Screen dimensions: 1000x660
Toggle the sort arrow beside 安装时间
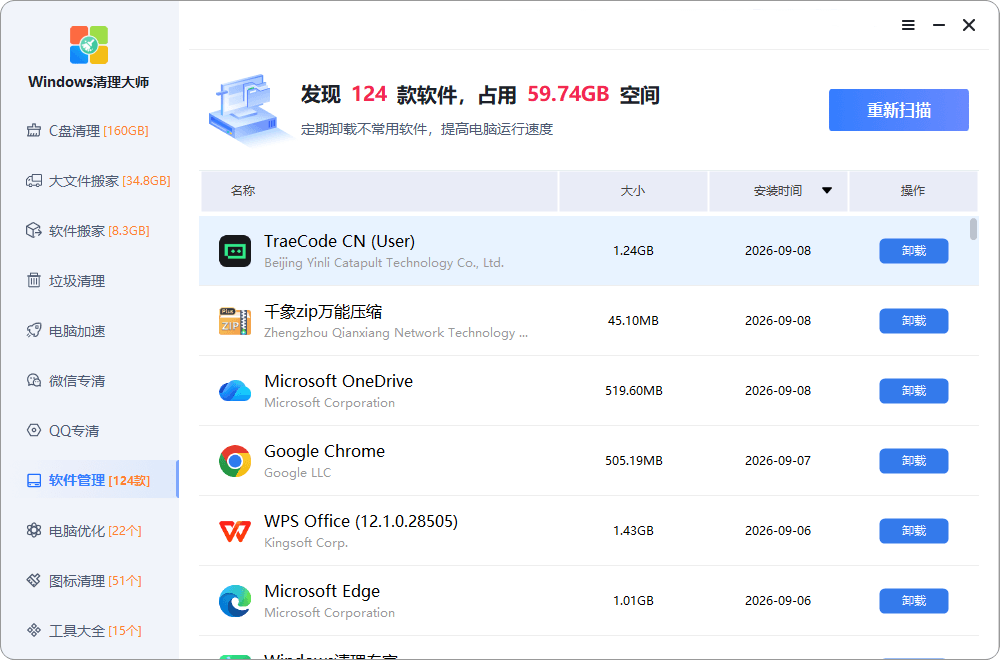[x=827, y=190]
